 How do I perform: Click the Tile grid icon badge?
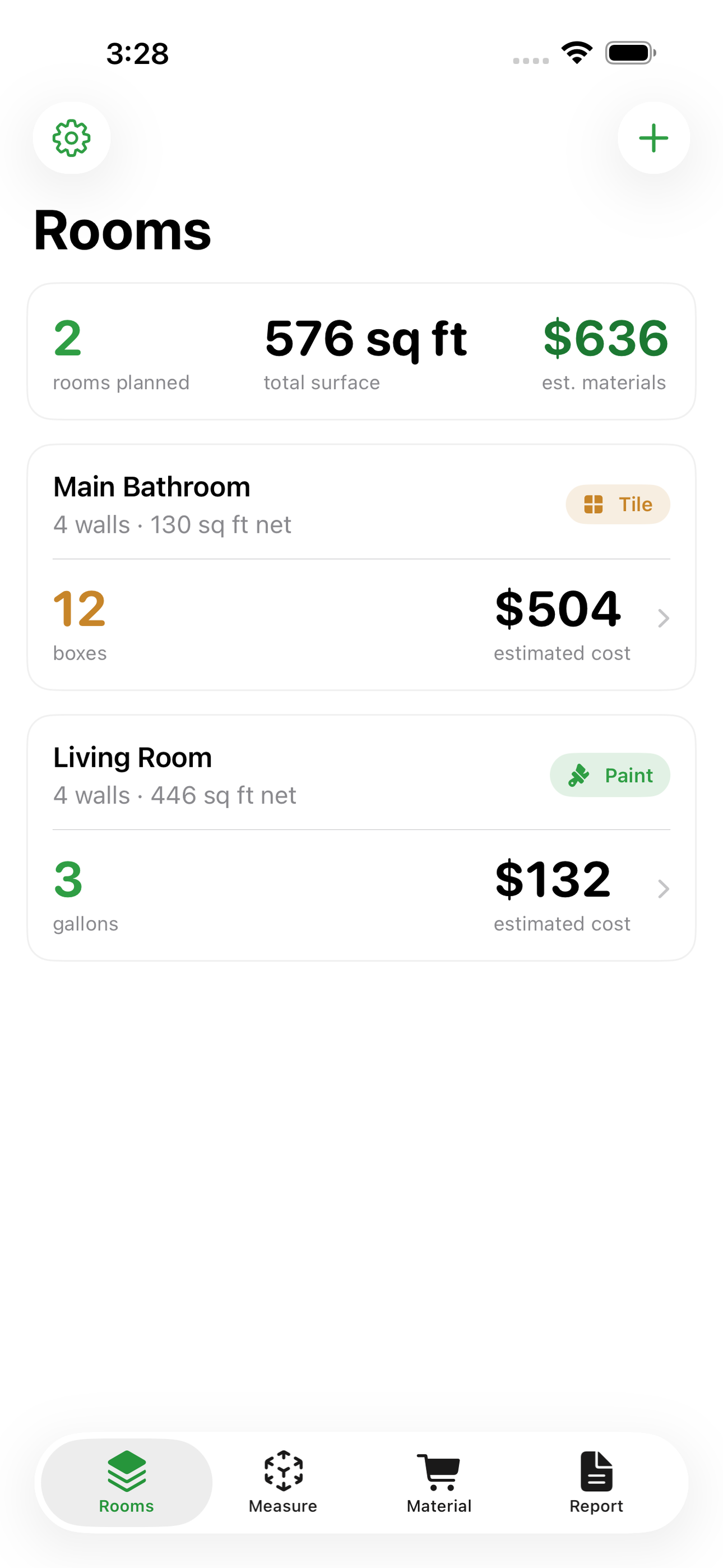[594, 505]
